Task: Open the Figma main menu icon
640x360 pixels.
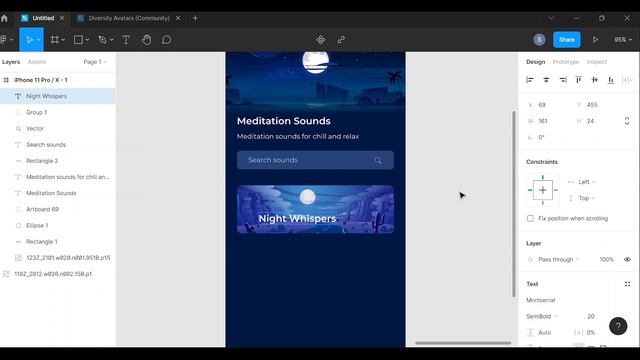Action: point(4,40)
